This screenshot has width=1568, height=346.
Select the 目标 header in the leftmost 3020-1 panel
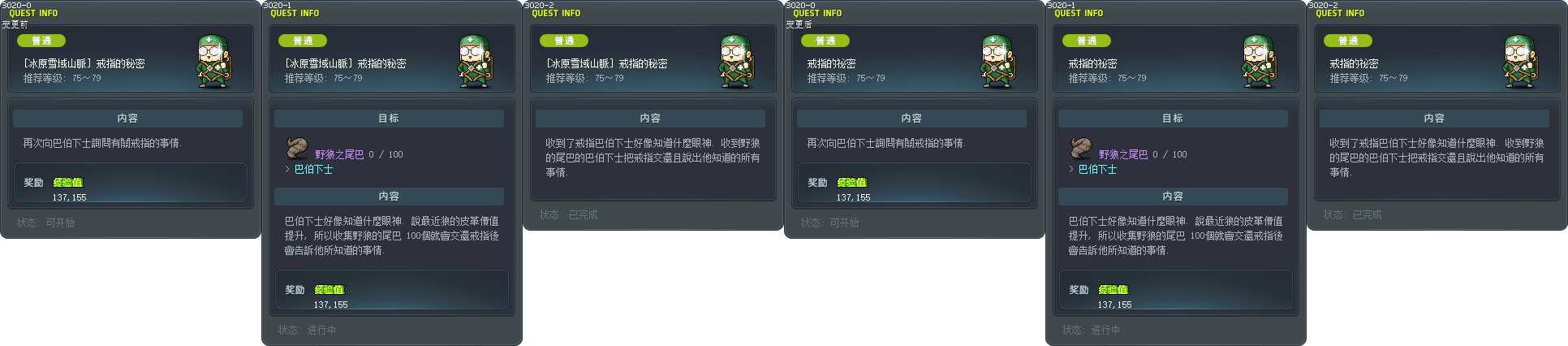(x=389, y=119)
